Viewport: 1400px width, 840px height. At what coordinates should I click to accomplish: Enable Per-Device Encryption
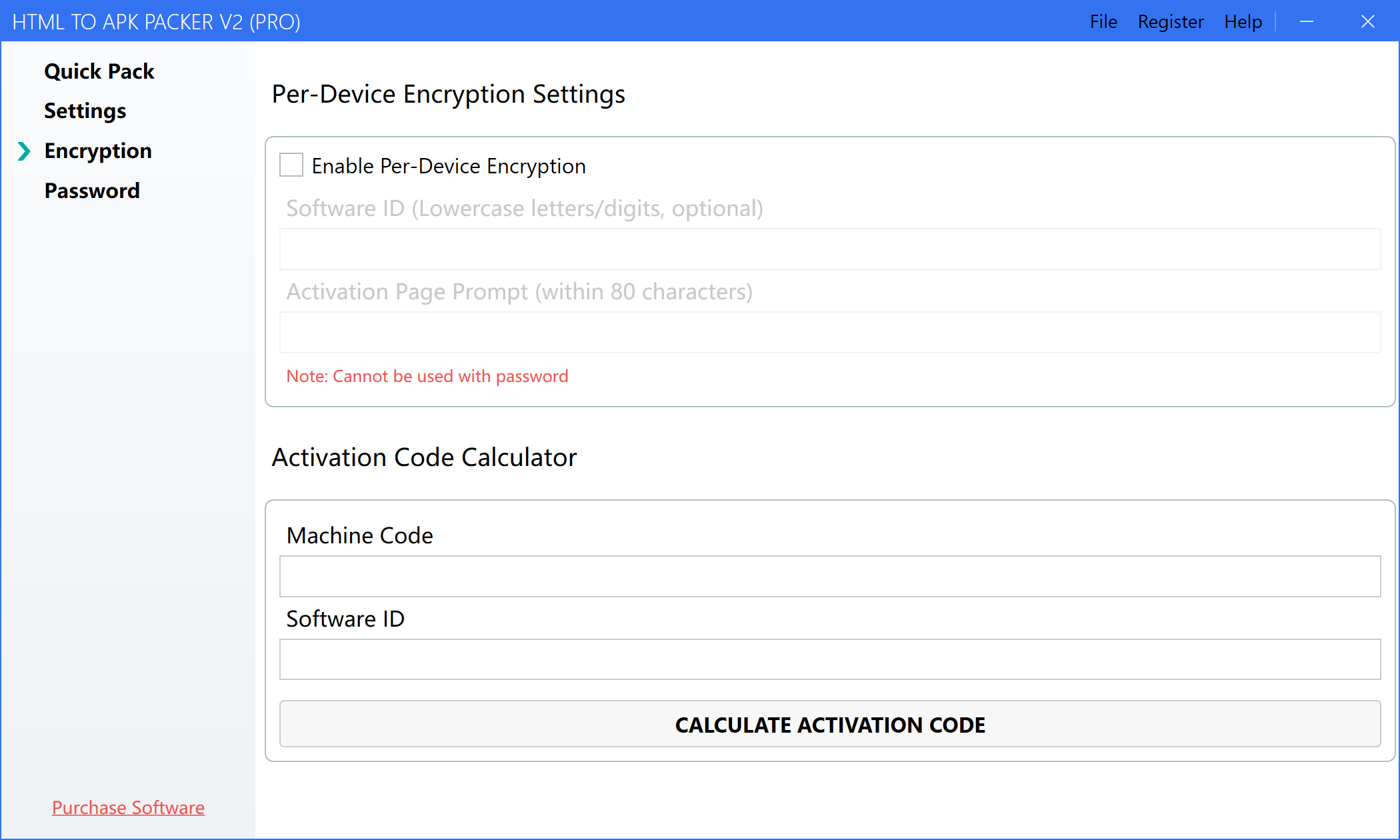pyautogui.click(x=291, y=165)
